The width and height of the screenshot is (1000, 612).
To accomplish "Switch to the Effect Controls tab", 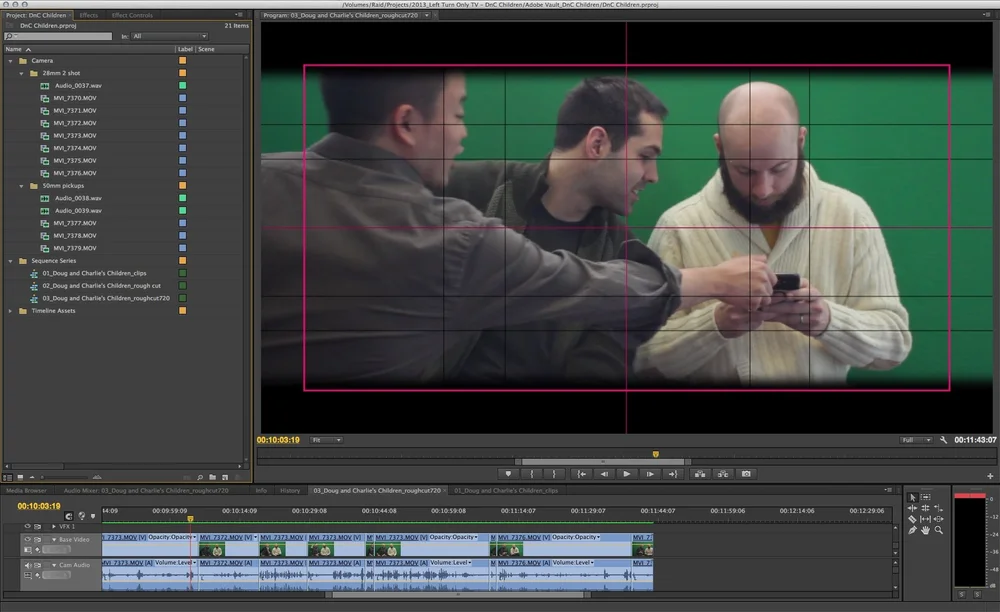I will click(x=132, y=15).
